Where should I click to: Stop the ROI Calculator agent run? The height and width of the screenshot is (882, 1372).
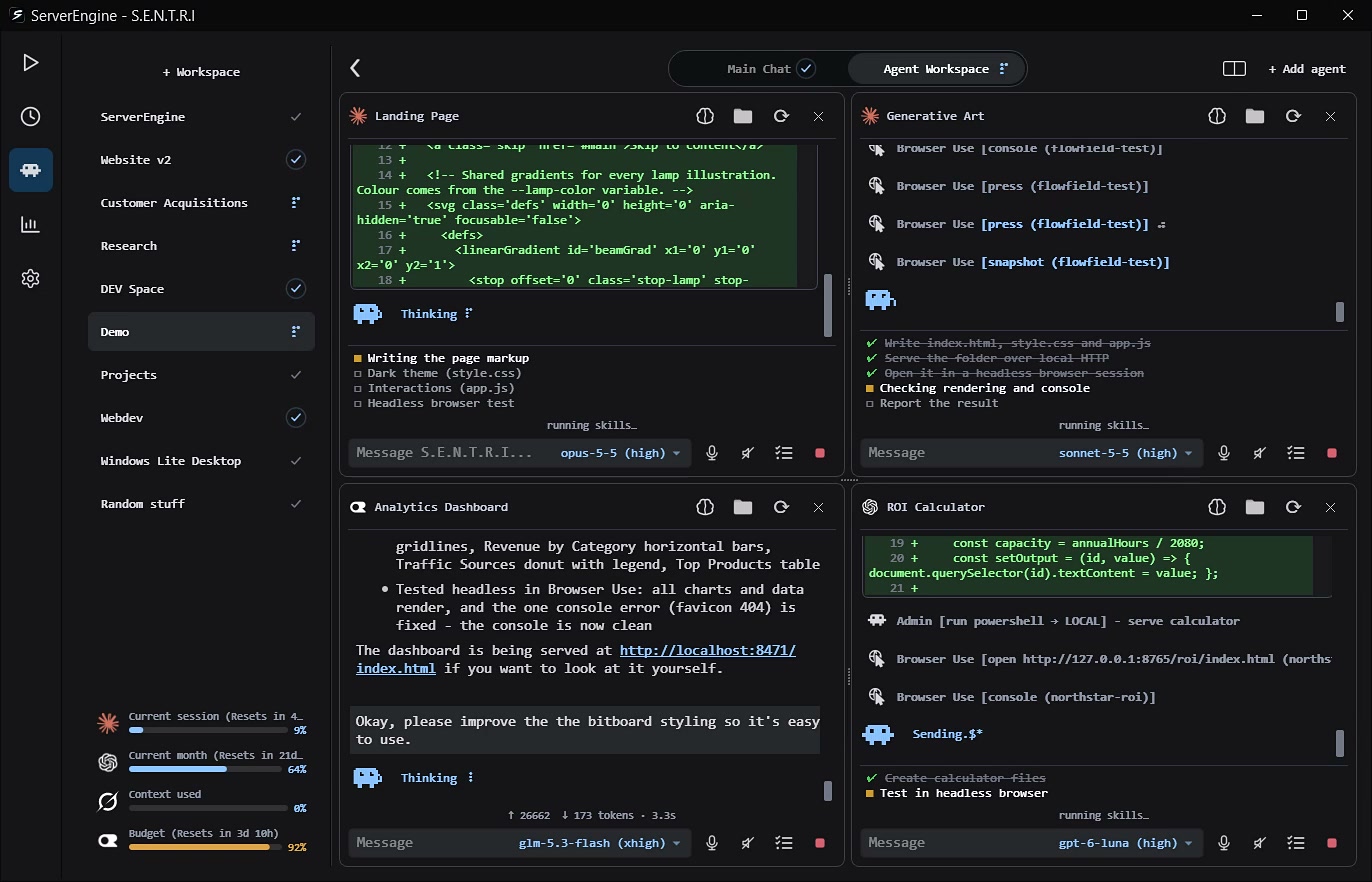tap(1332, 843)
